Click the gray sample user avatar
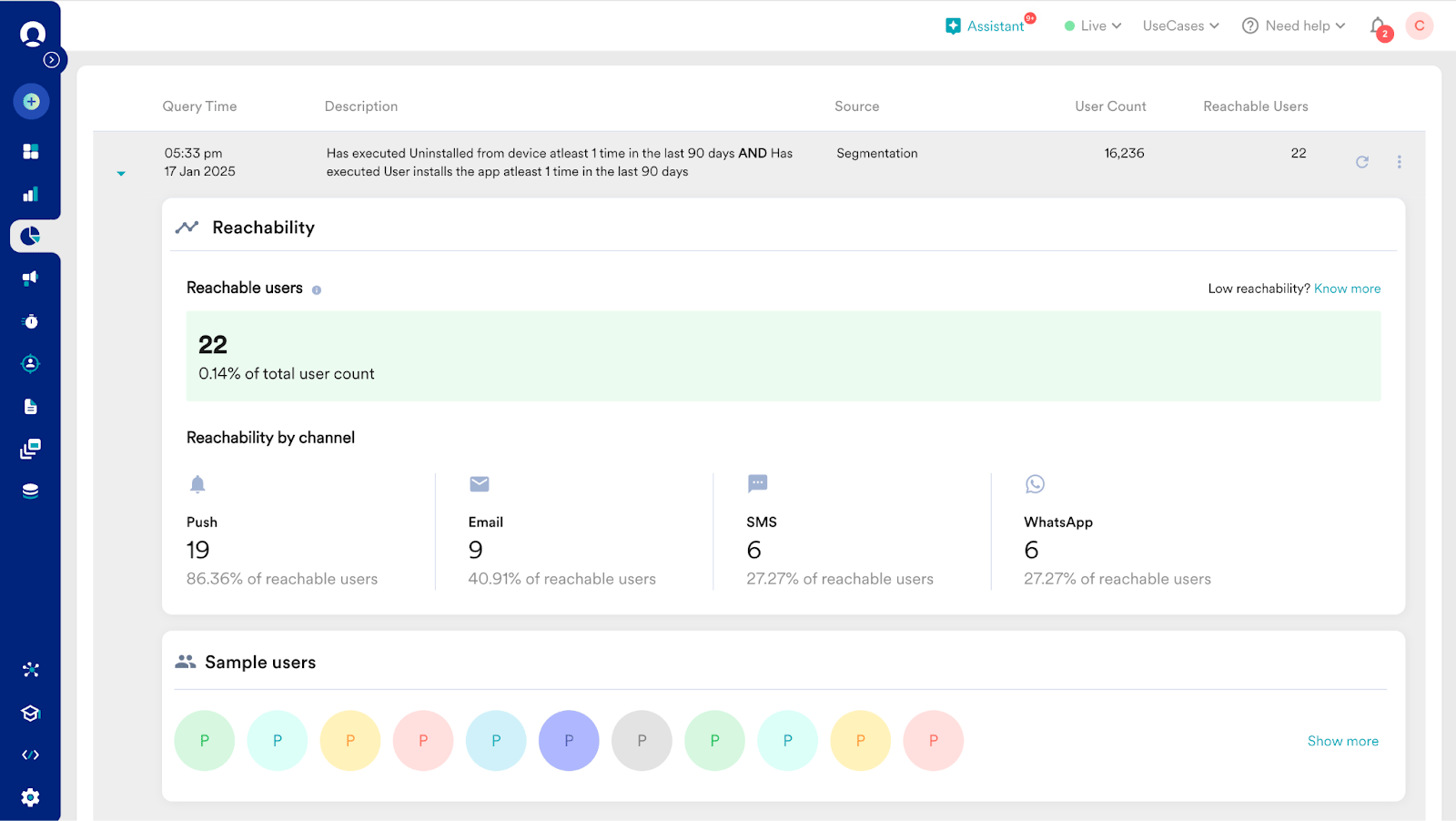Viewport: 1456px width, 821px height. (642, 741)
